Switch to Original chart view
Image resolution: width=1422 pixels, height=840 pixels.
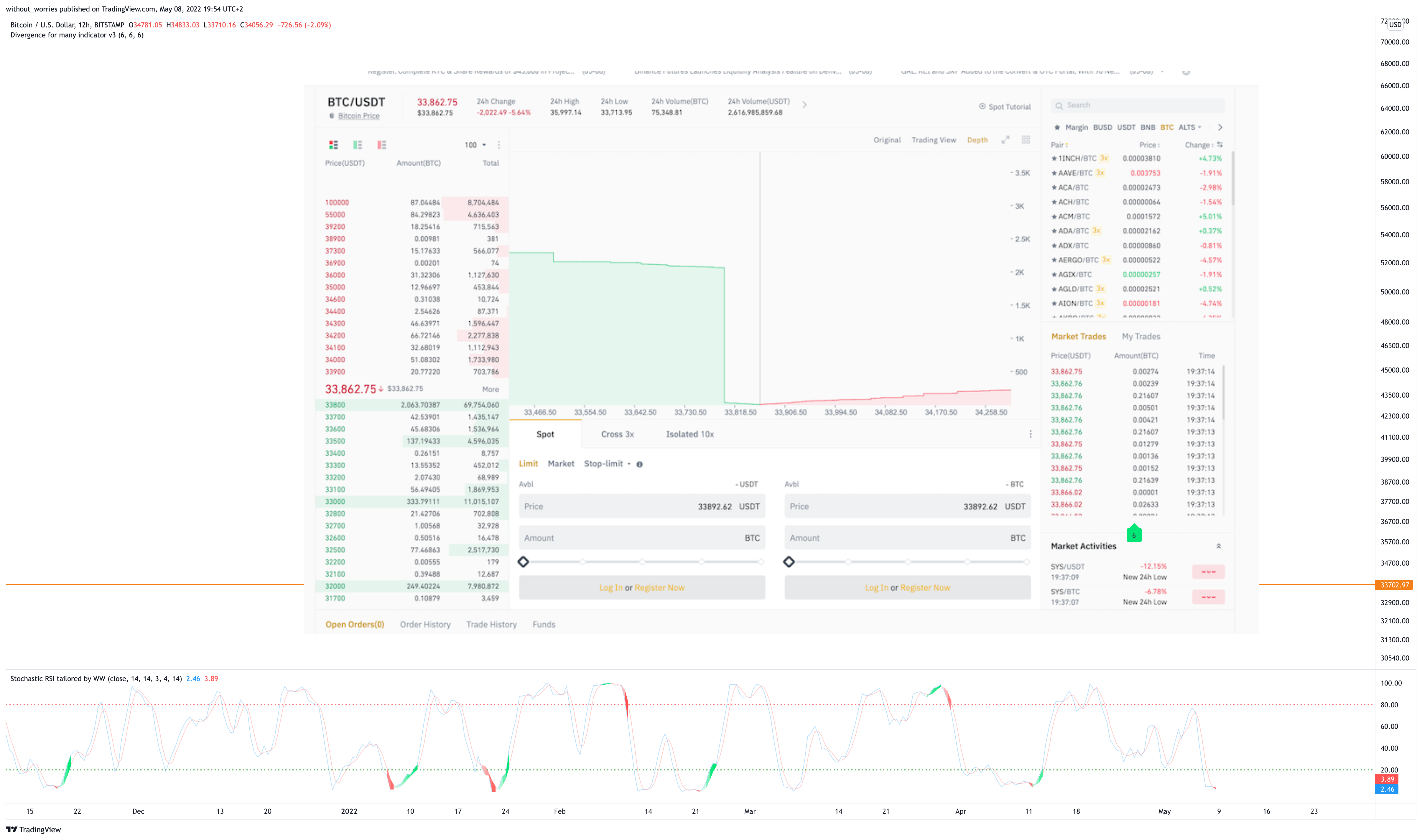click(x=887, y=140)
